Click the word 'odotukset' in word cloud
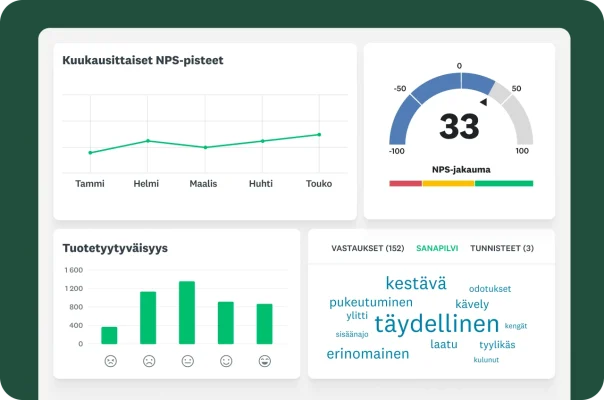Screen dimensions: 604x400 (490, 289)
